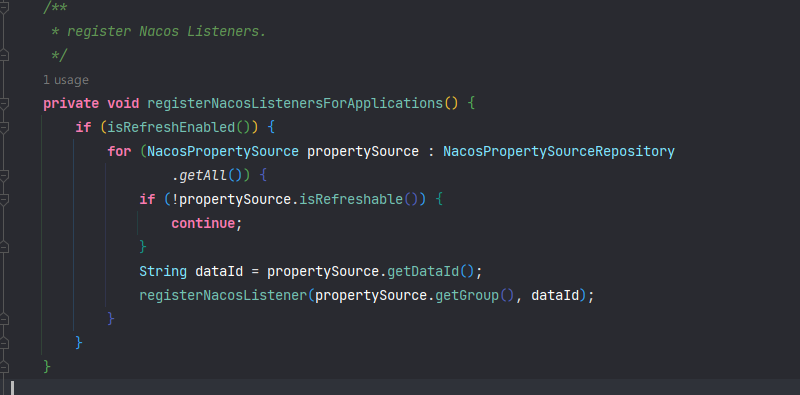Click the isRefreshable method call
This screenshot has height=395, width=800.
pyautogui.click(x=351, y=199)
